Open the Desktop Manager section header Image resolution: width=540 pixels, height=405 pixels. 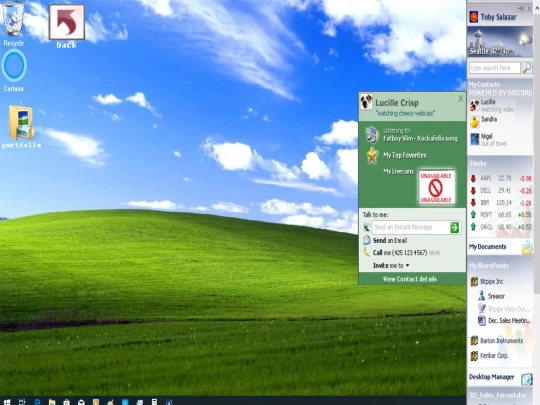pyautogui.click(x=500, y=377)
